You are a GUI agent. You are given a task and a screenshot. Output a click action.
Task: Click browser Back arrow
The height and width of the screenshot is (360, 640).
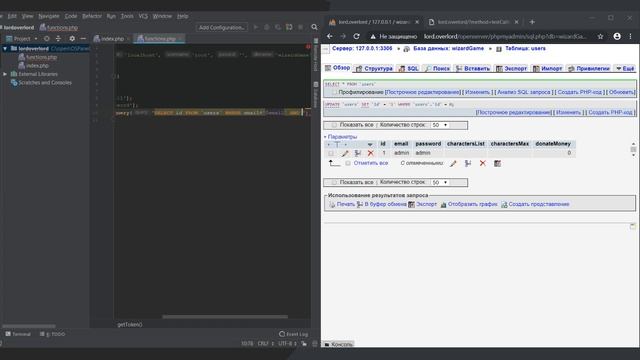click(x=329, y=36)
